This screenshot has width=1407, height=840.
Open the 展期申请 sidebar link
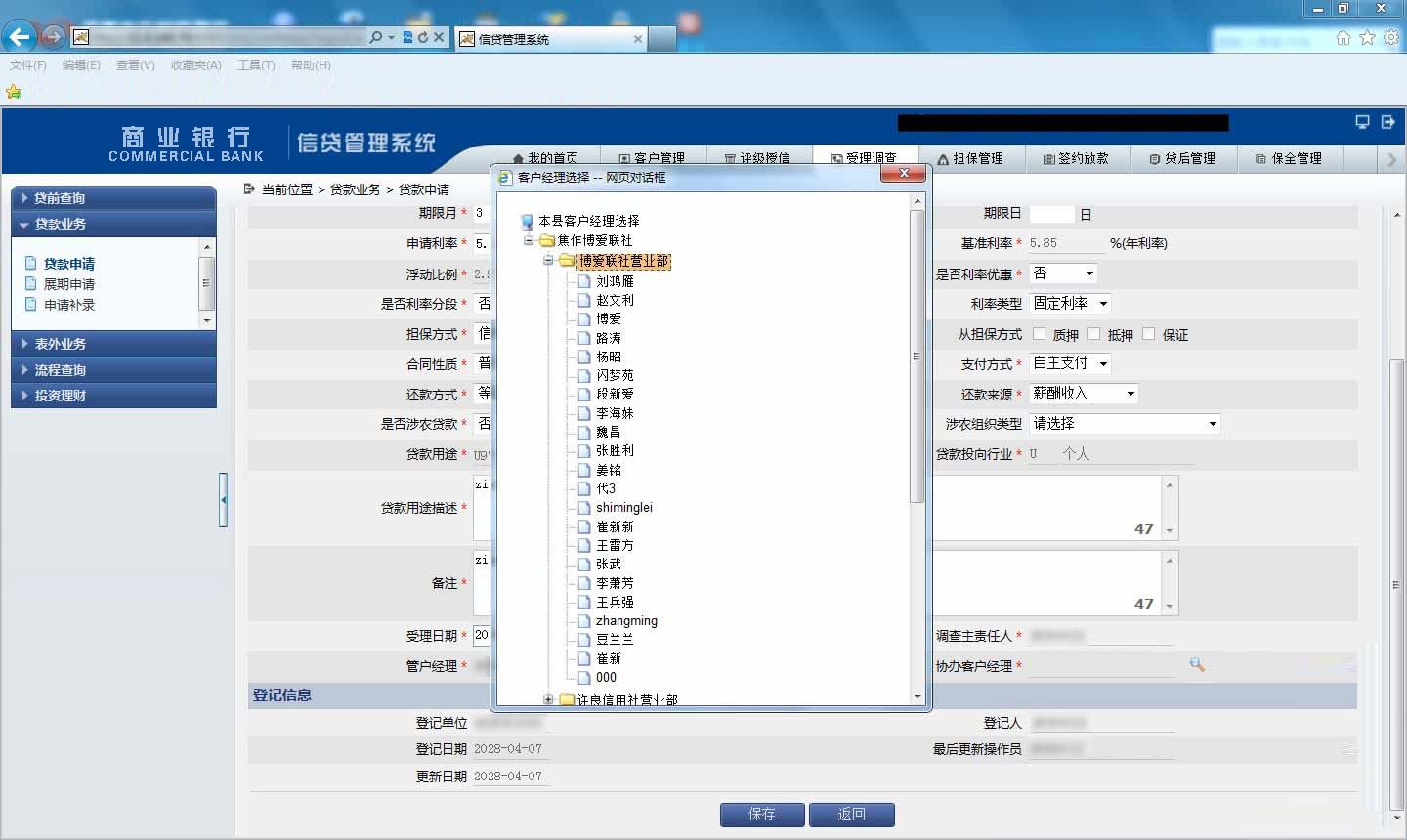pos(69,284)
